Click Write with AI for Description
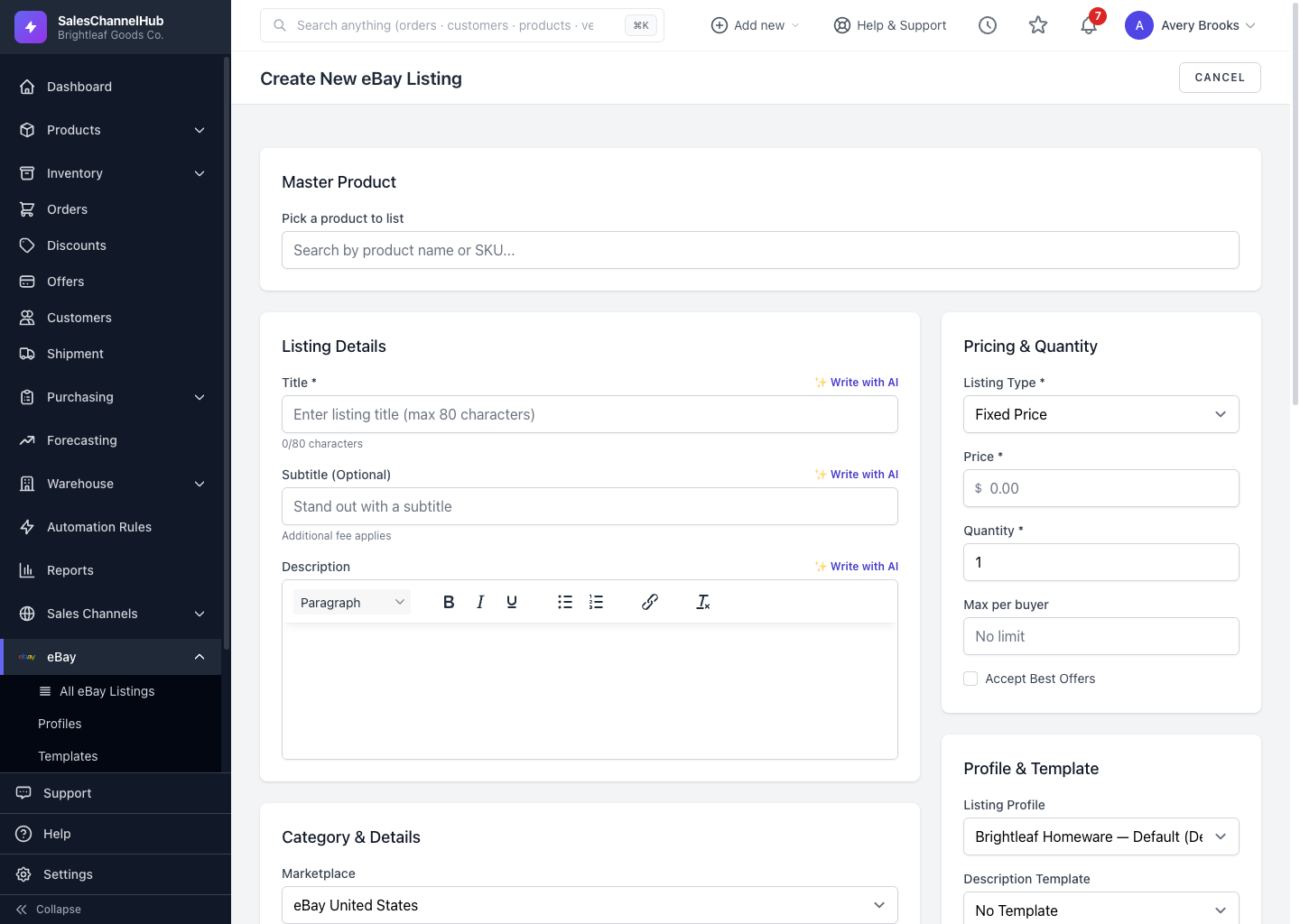The width and height of the screenshot is (1300, 924). pyautogui.click(x=856, y=567)
